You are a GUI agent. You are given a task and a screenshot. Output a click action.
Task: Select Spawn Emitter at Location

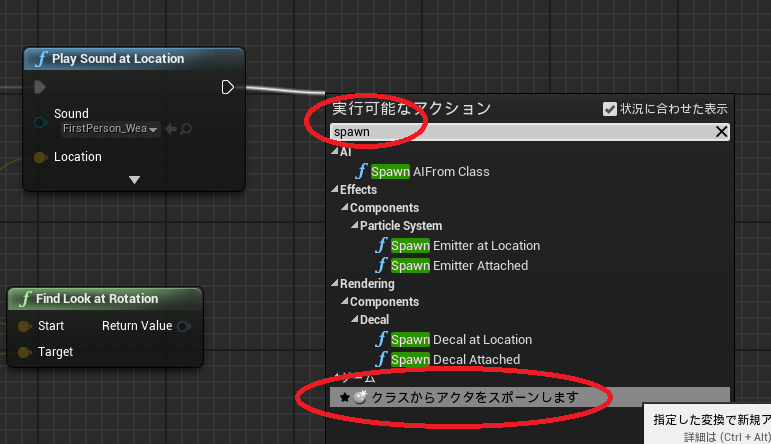465,245
